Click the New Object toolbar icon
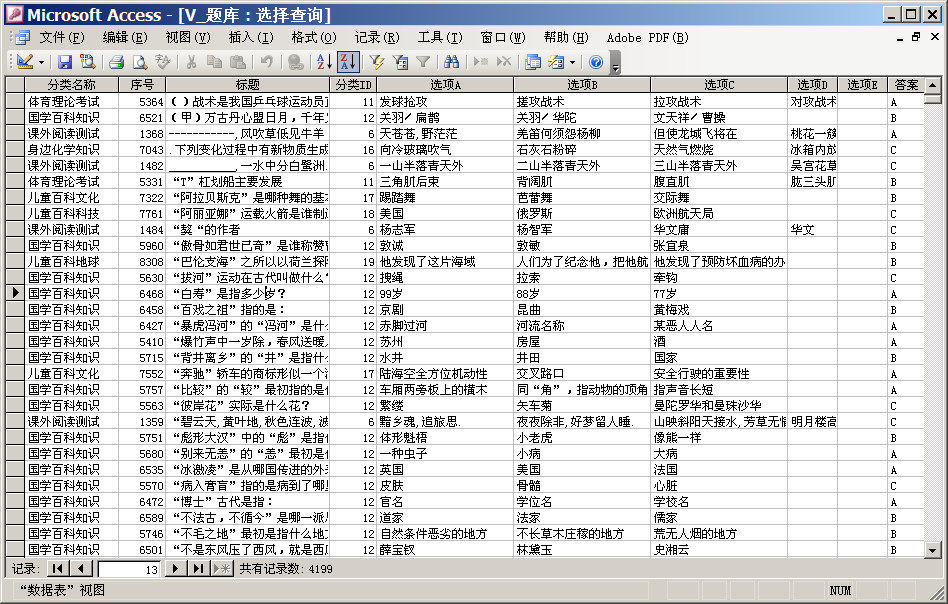 pos(556,62)
